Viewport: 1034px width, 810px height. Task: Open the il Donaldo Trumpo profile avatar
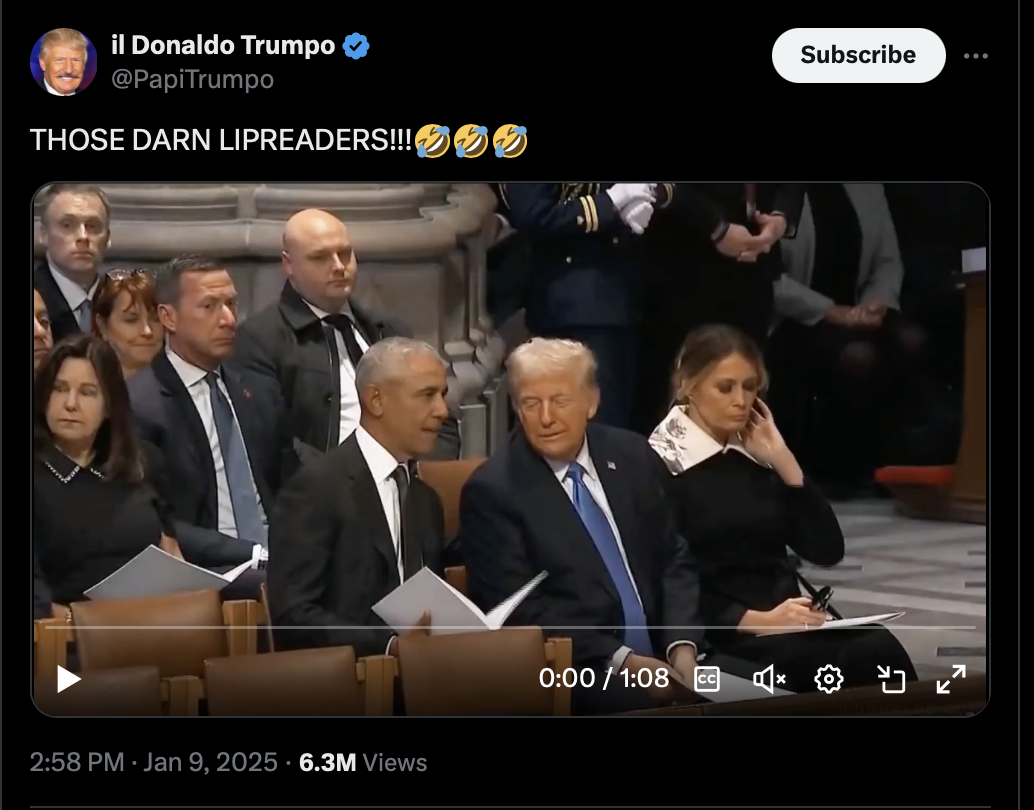64,62
